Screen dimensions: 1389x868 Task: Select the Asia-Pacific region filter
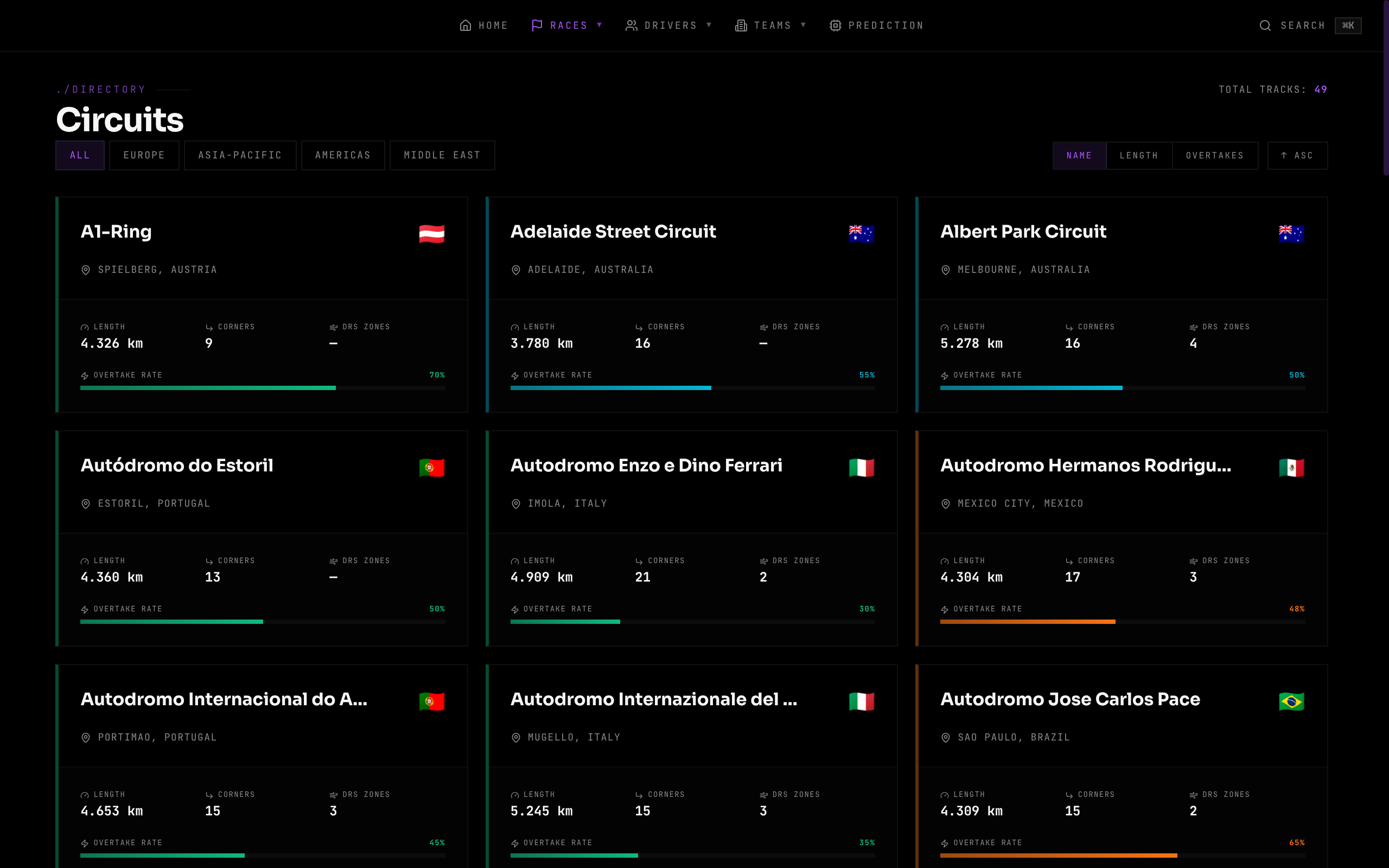[x=240, y=156]
